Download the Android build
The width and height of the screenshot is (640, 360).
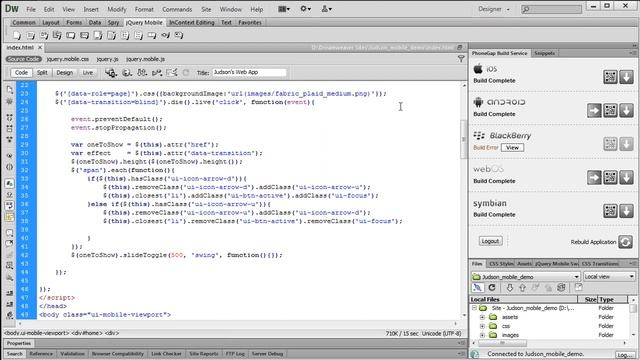tap(626, 110)
